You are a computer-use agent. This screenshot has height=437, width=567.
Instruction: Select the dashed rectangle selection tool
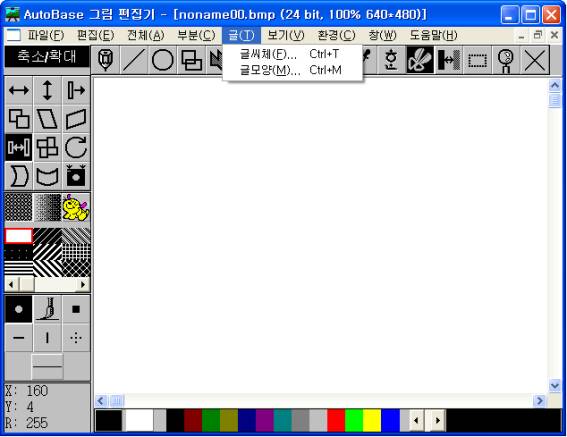click(x=477, y=60)
